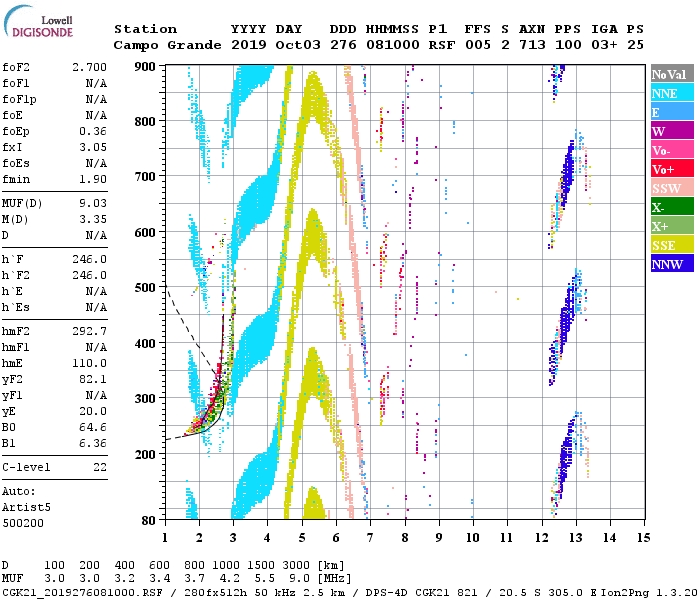Click the 15 MHz frequency axis label
700x600 pixels.
point(643,538)
